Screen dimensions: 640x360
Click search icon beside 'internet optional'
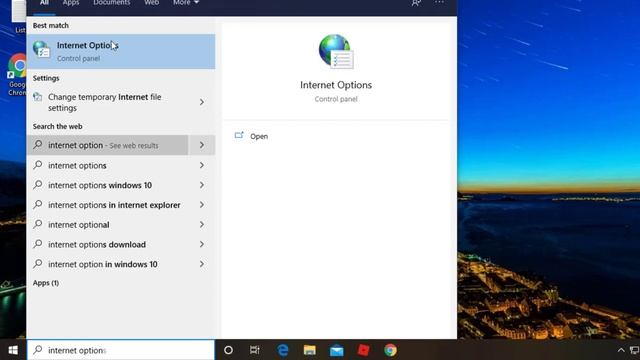click(x=38, y=224)
